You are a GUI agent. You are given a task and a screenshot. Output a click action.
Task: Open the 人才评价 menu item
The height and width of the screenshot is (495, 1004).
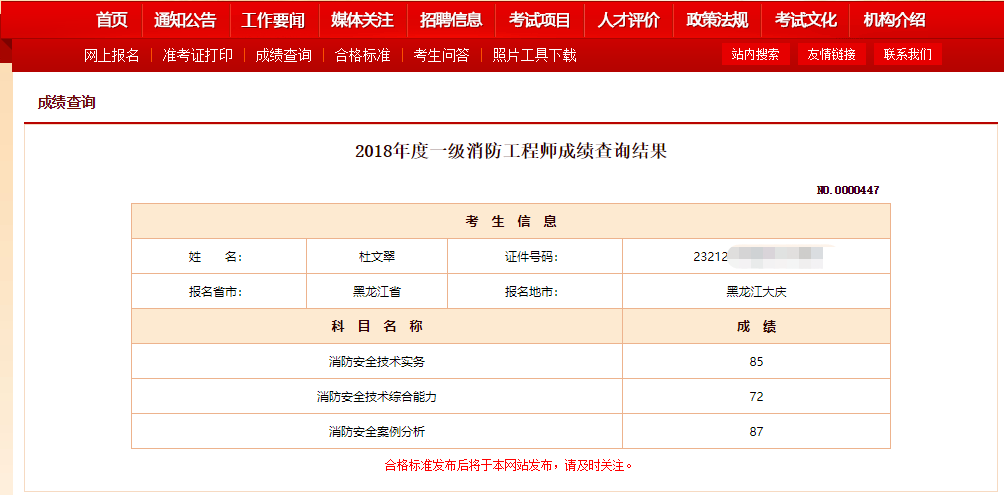click(x=628, y=20)
